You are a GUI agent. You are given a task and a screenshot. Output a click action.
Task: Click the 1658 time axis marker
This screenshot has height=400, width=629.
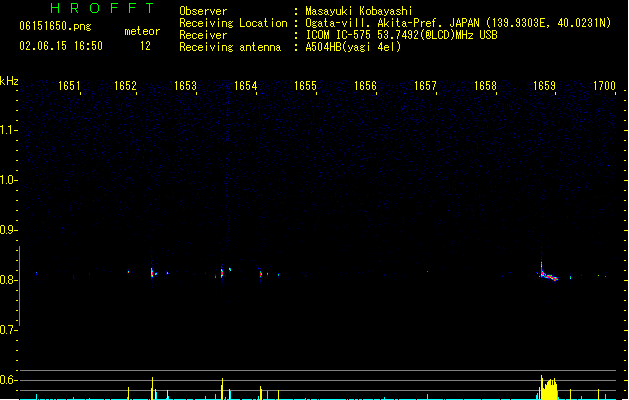485,86
